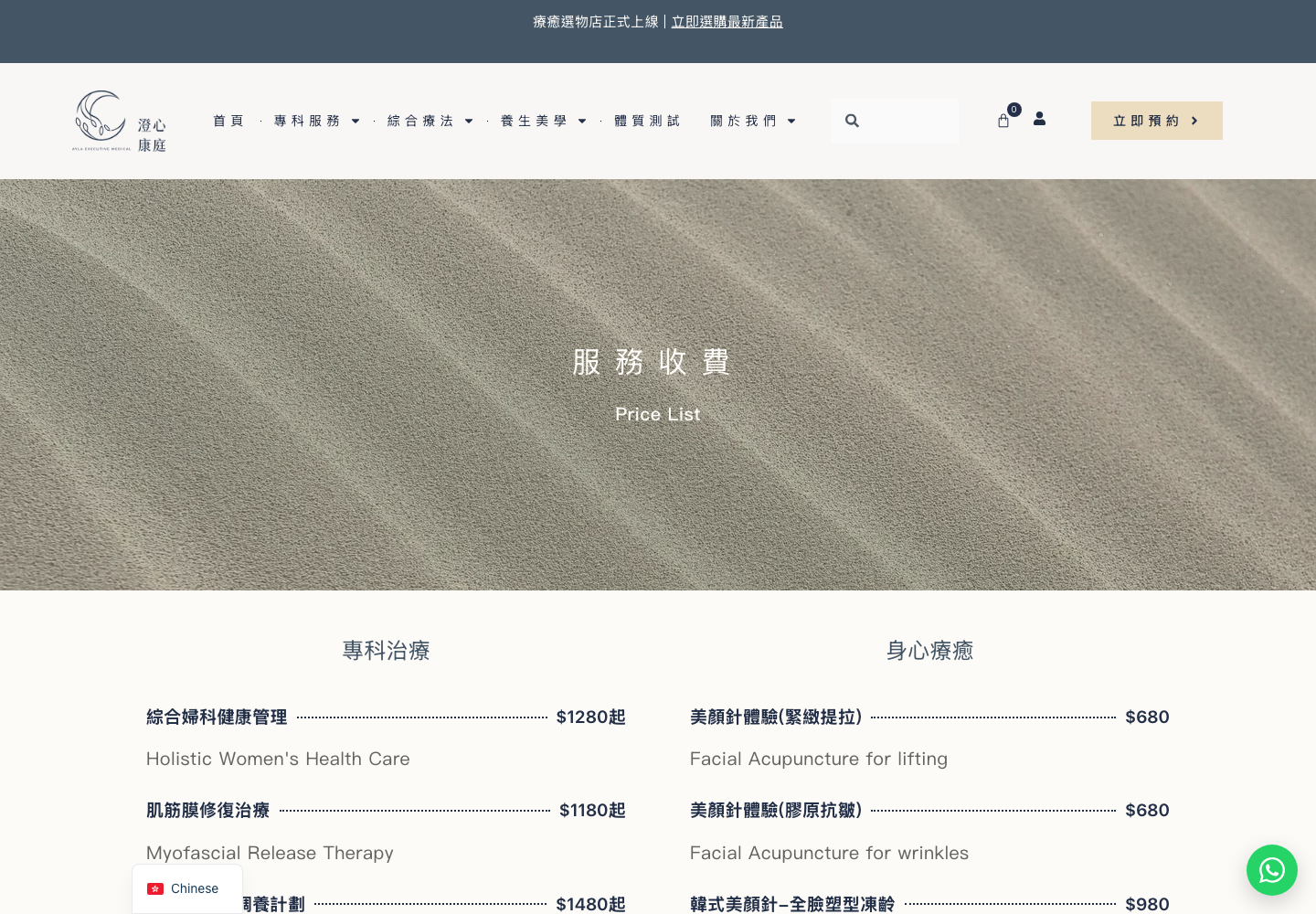Click Facial Acupuncture for wrinkles text
Viewport: 1316px width, 914px height.
click(829, 853)
